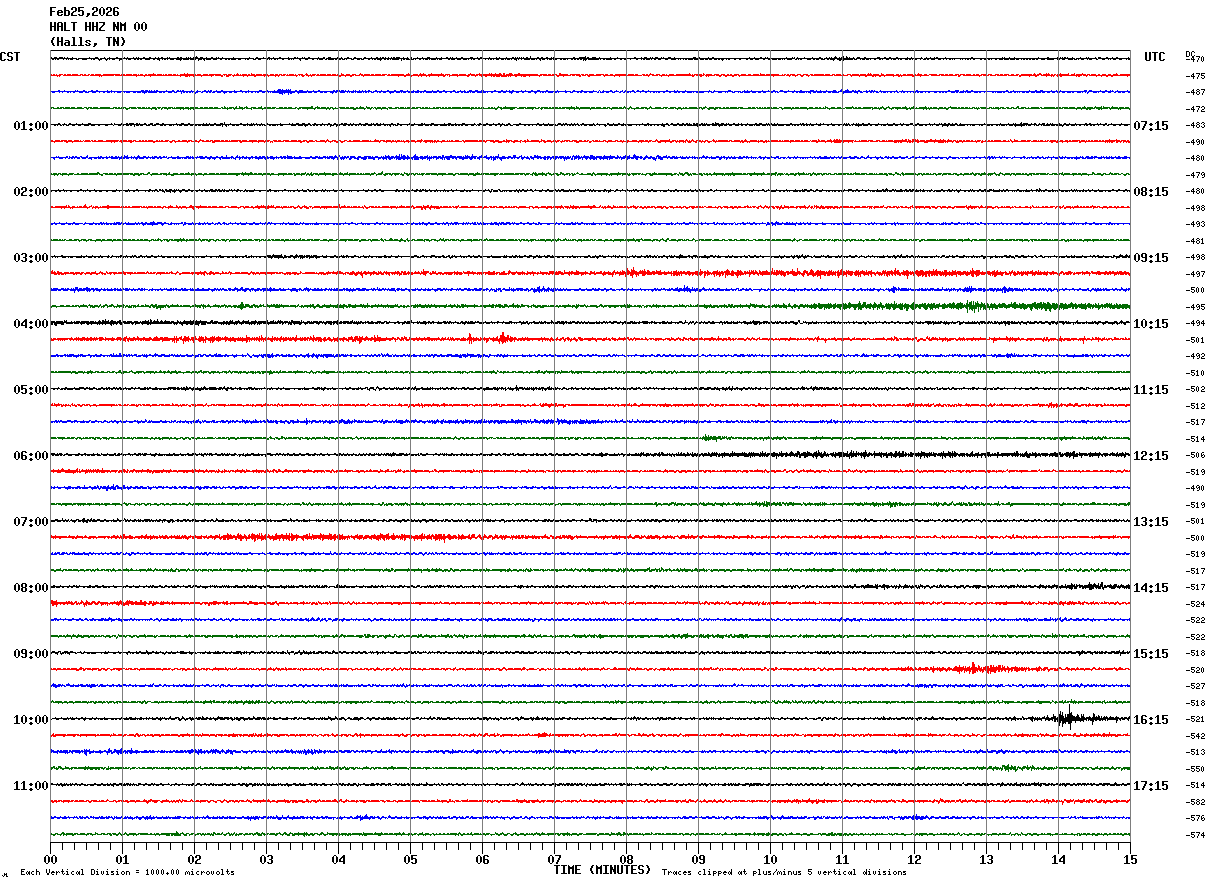This screenshot has width=1210, height=886.
Task: Click minute tick label 10 on the axis
Action: click(x=770, y=859)
